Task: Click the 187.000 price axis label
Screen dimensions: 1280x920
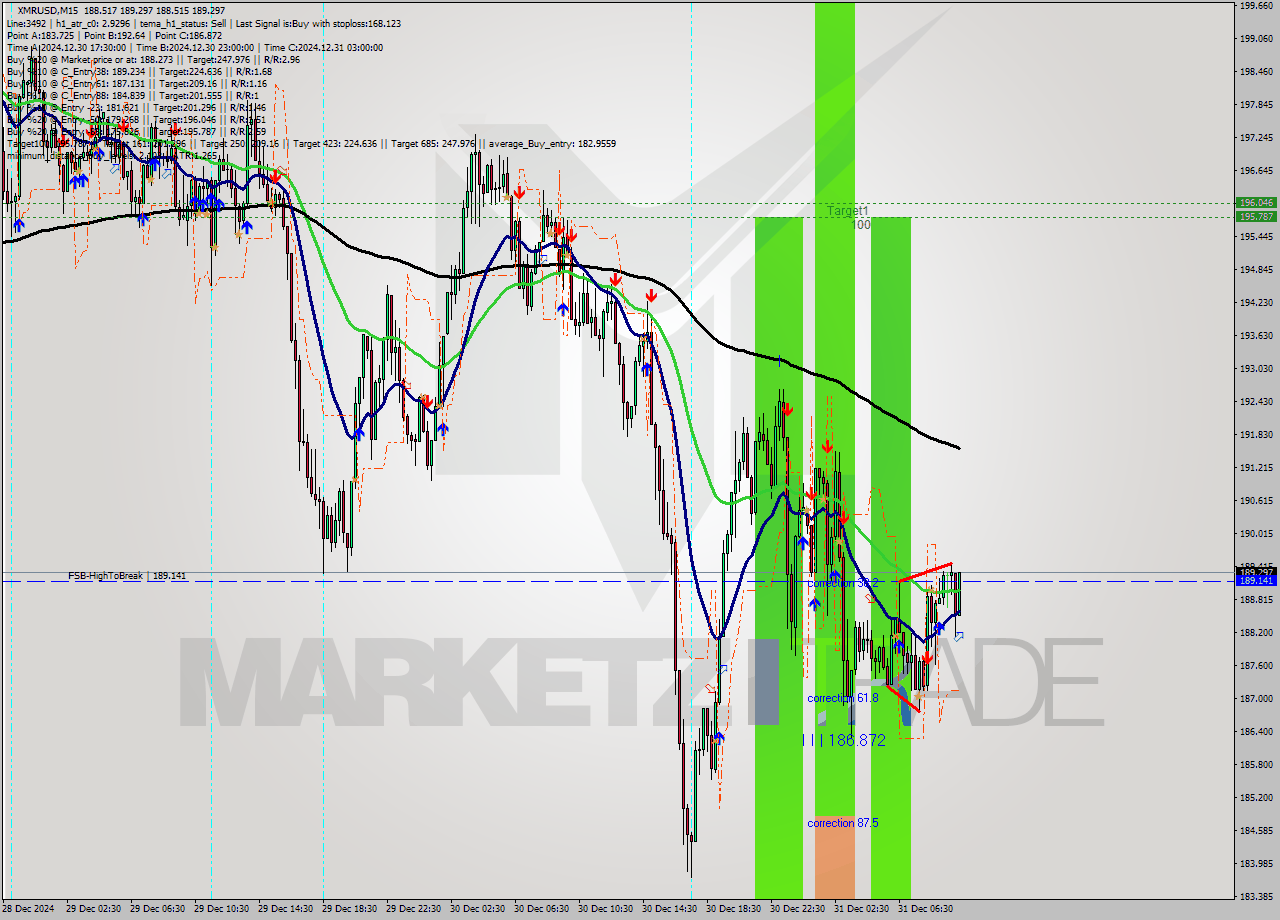Action: [1256, 698]
